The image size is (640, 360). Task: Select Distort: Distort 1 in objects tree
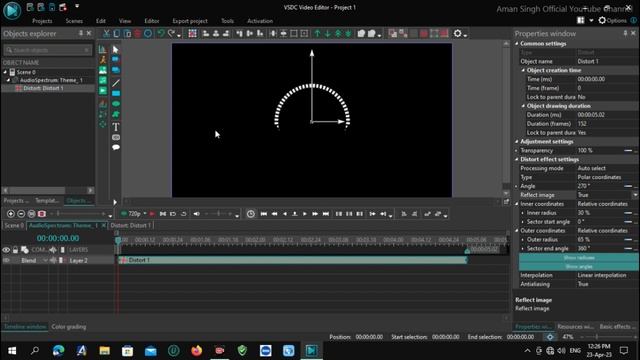tap(43, 88)
